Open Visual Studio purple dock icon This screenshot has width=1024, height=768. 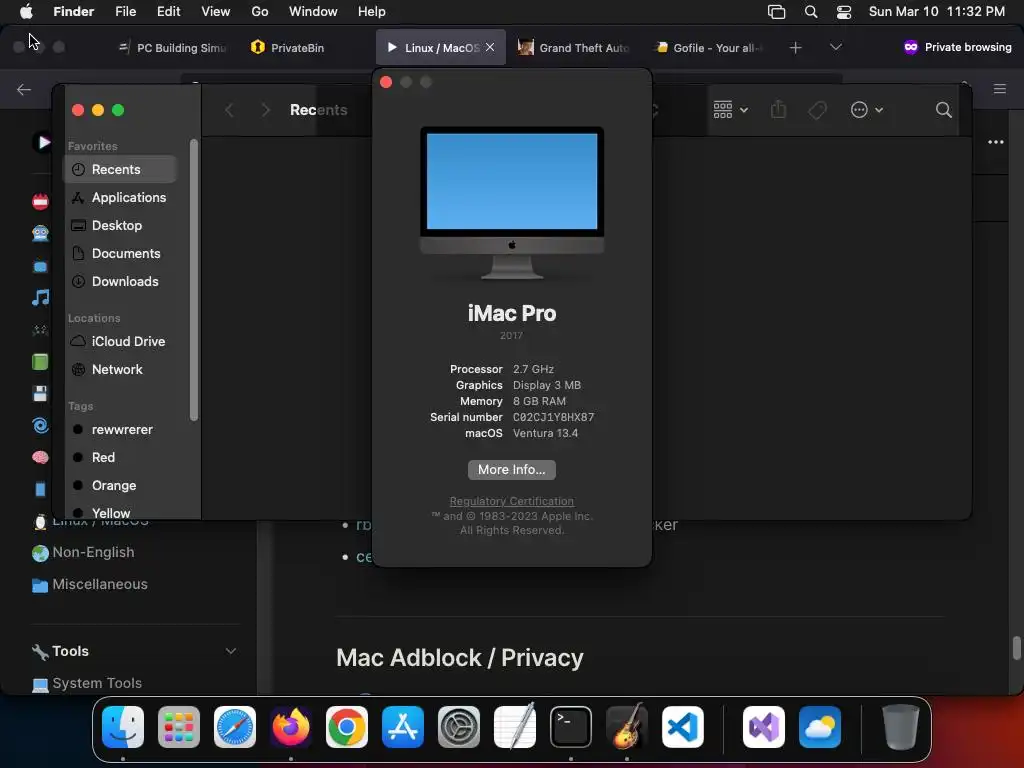coord(764,727)
